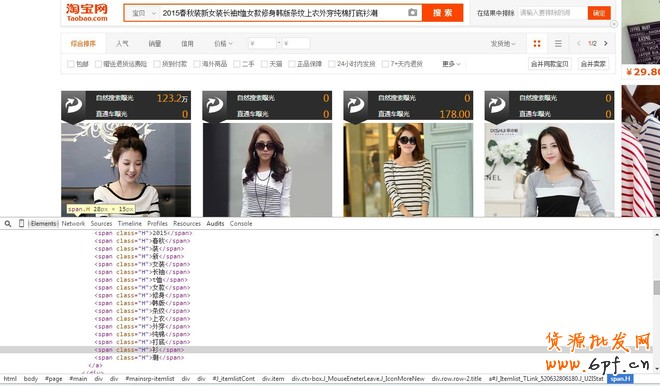Close the right side ad panel
Image resolution: width=660 pixels, height=386 pixels.
[614, 24]
